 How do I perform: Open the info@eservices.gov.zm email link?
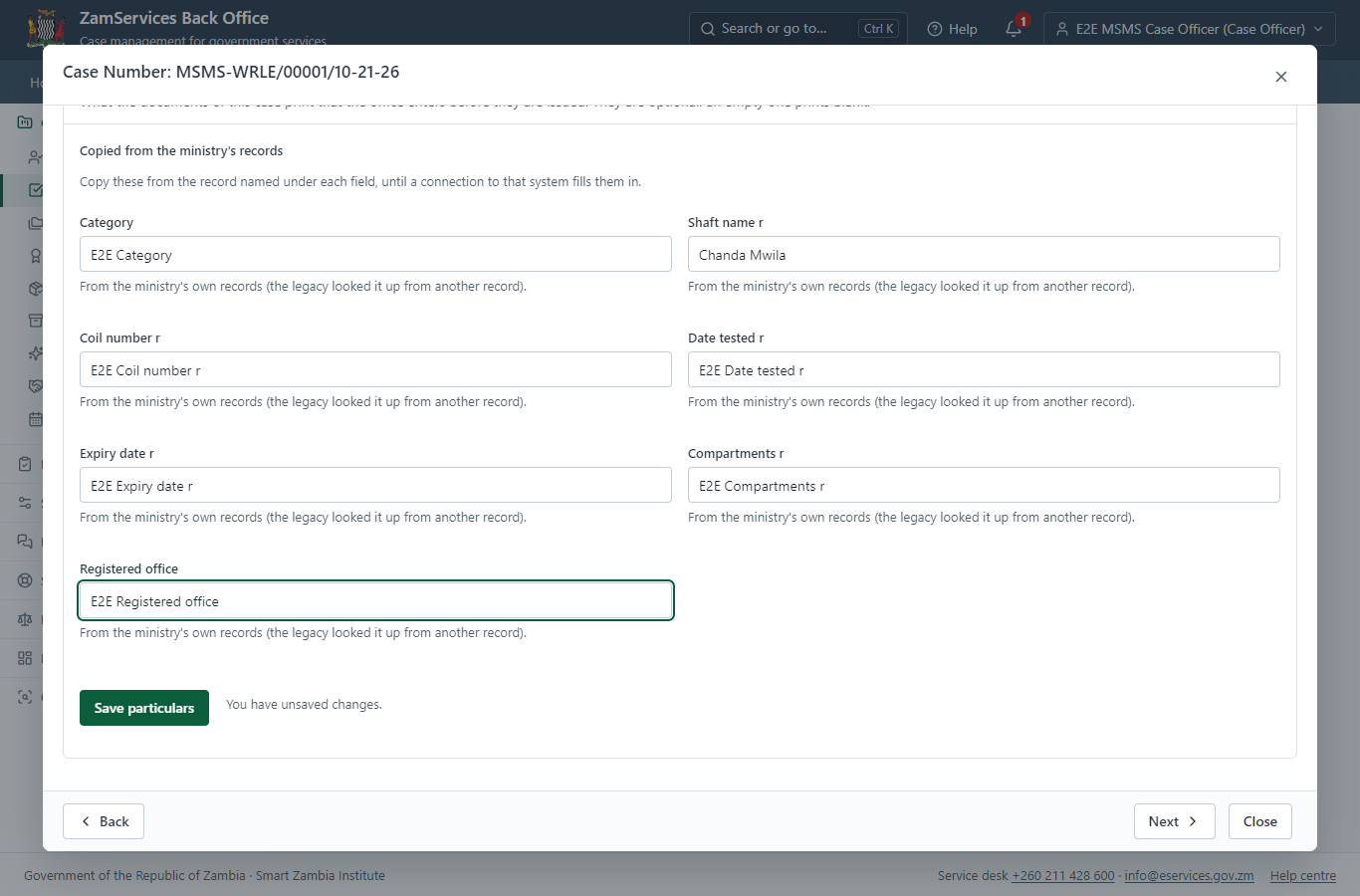pyautogui.click(x=1189, y=876)
